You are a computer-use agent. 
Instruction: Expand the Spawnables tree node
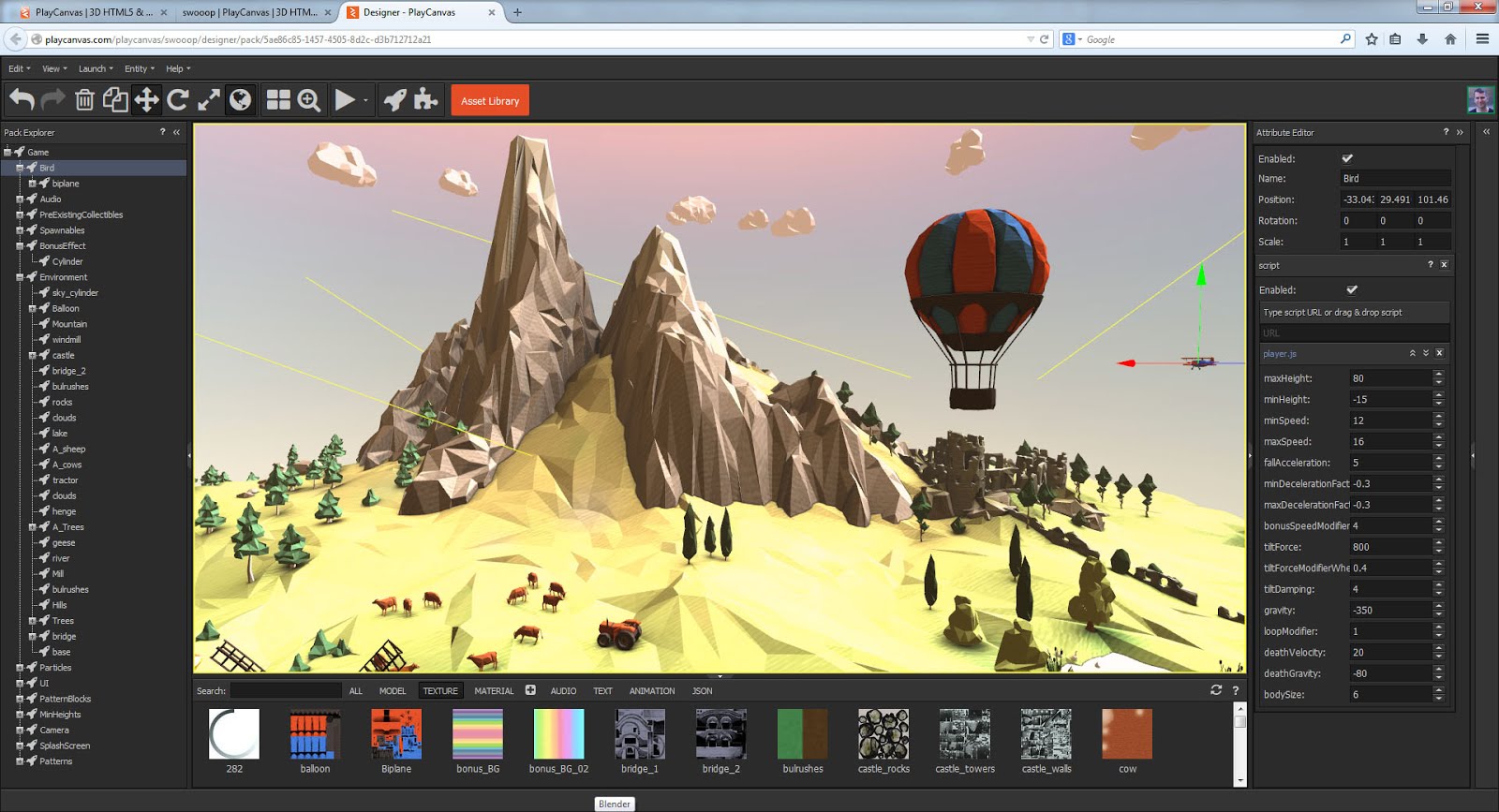[x=20, y=230]
